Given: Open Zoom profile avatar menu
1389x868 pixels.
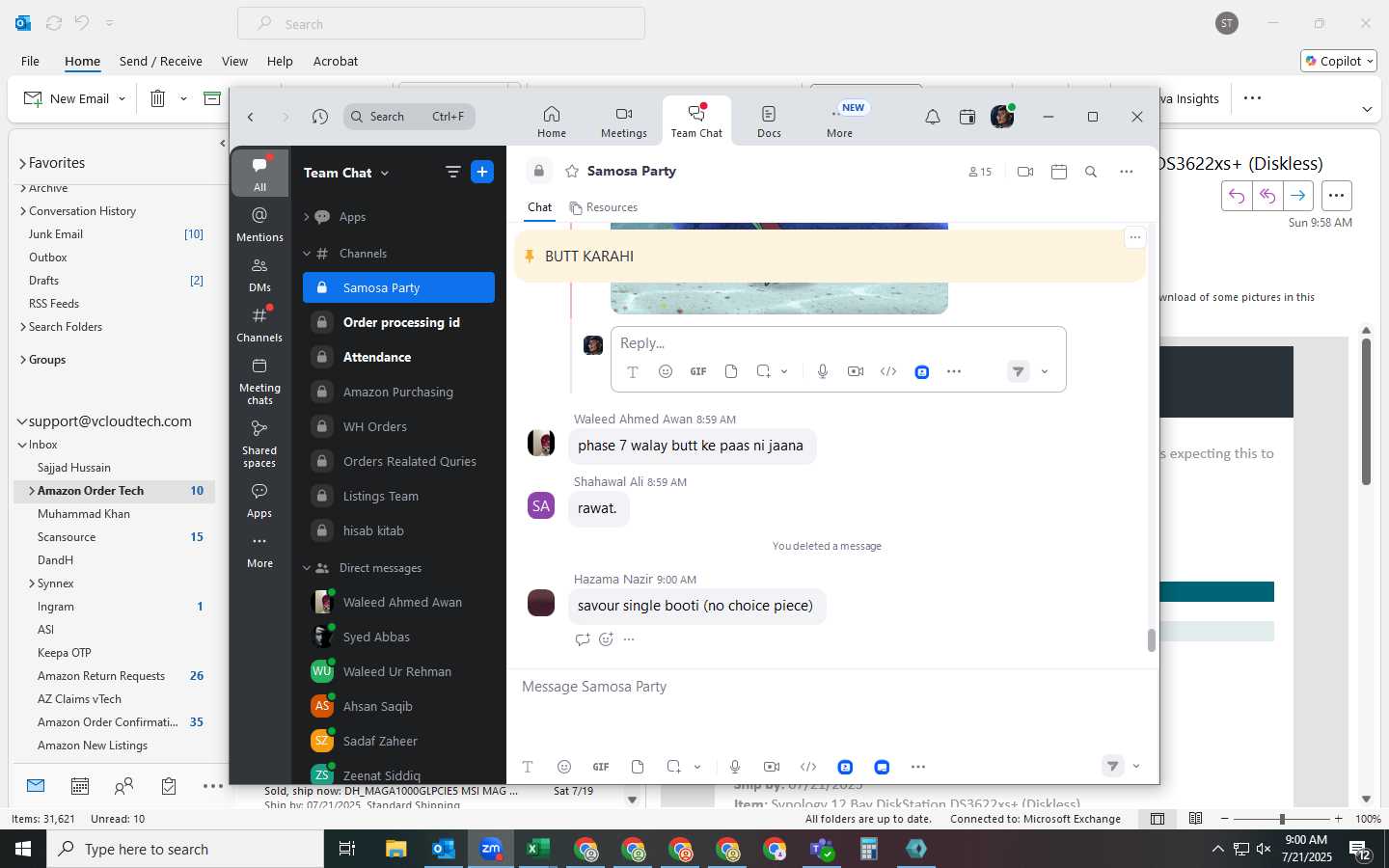Looking at the screenshot, I should point(1002,117).
